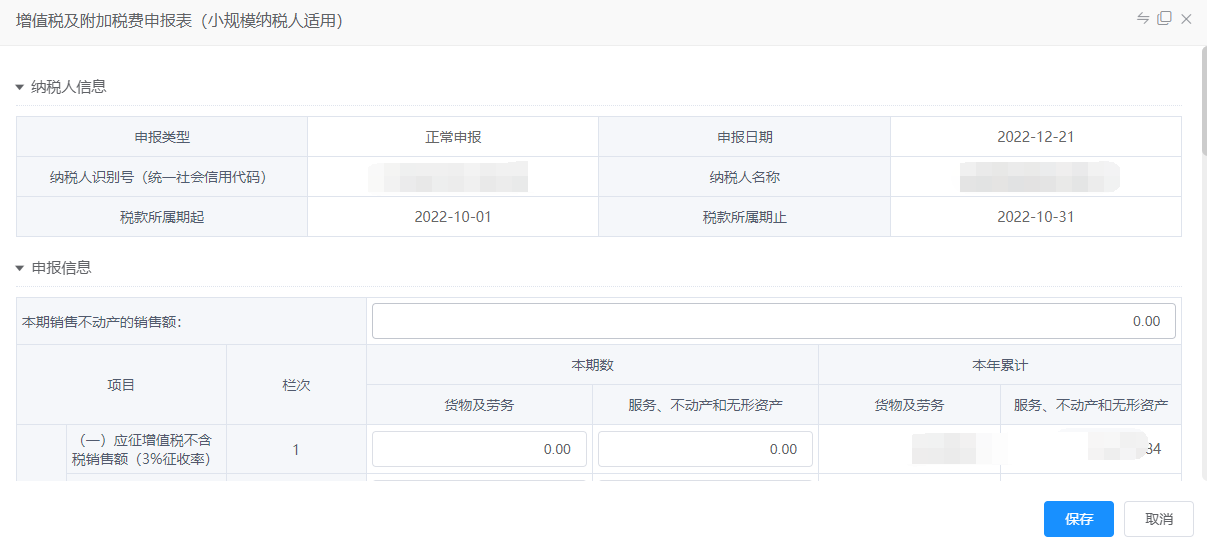
Task: Click the (一)应征增值税不含税销售额 row label
Action: pyautogui.click(x=141, y=449)
